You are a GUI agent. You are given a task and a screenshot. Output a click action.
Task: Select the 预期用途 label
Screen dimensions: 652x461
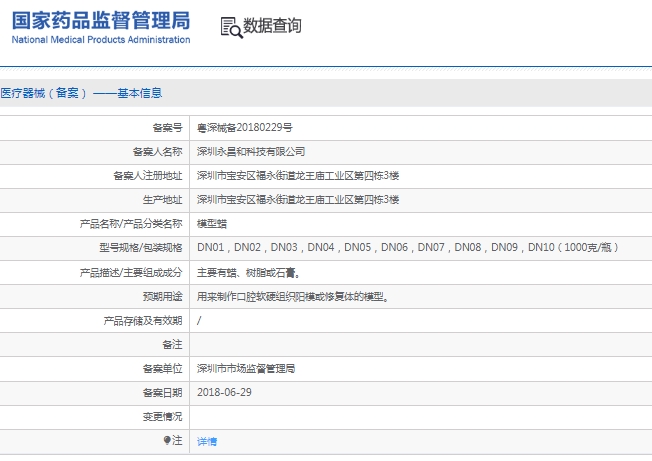[x=162, y=296]
